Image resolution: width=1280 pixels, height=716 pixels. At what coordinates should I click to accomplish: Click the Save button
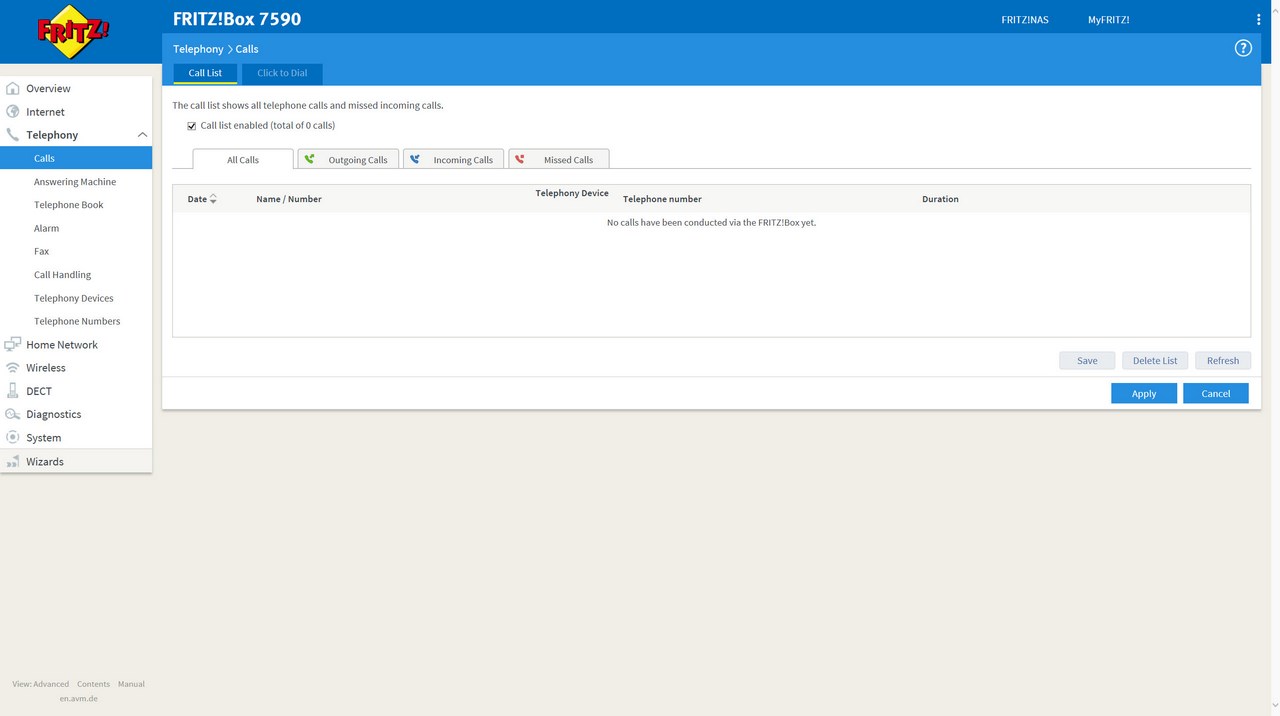pos(1087,361)
